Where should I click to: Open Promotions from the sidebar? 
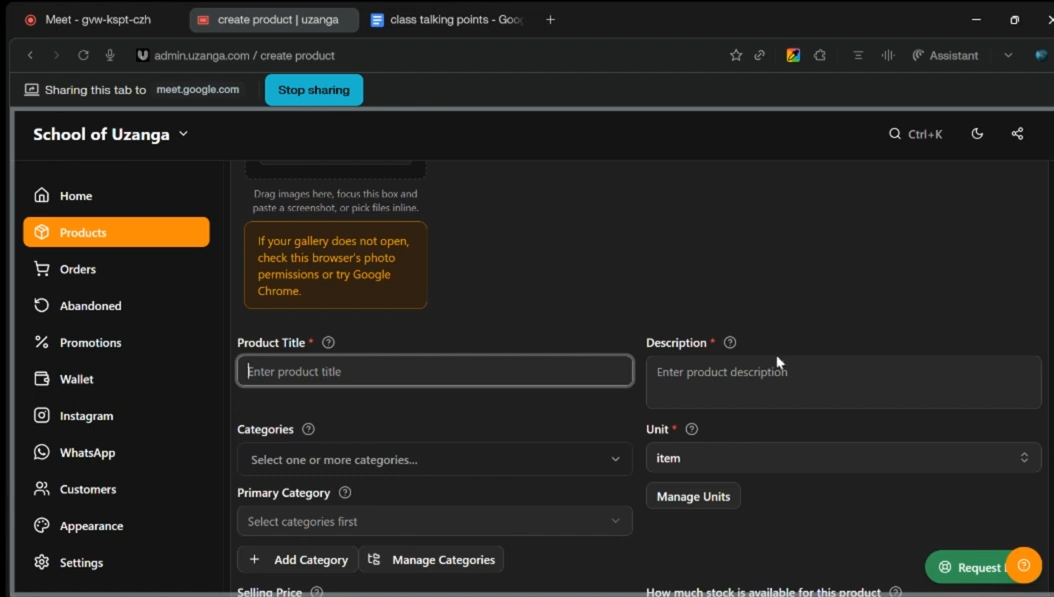[116, 342]
